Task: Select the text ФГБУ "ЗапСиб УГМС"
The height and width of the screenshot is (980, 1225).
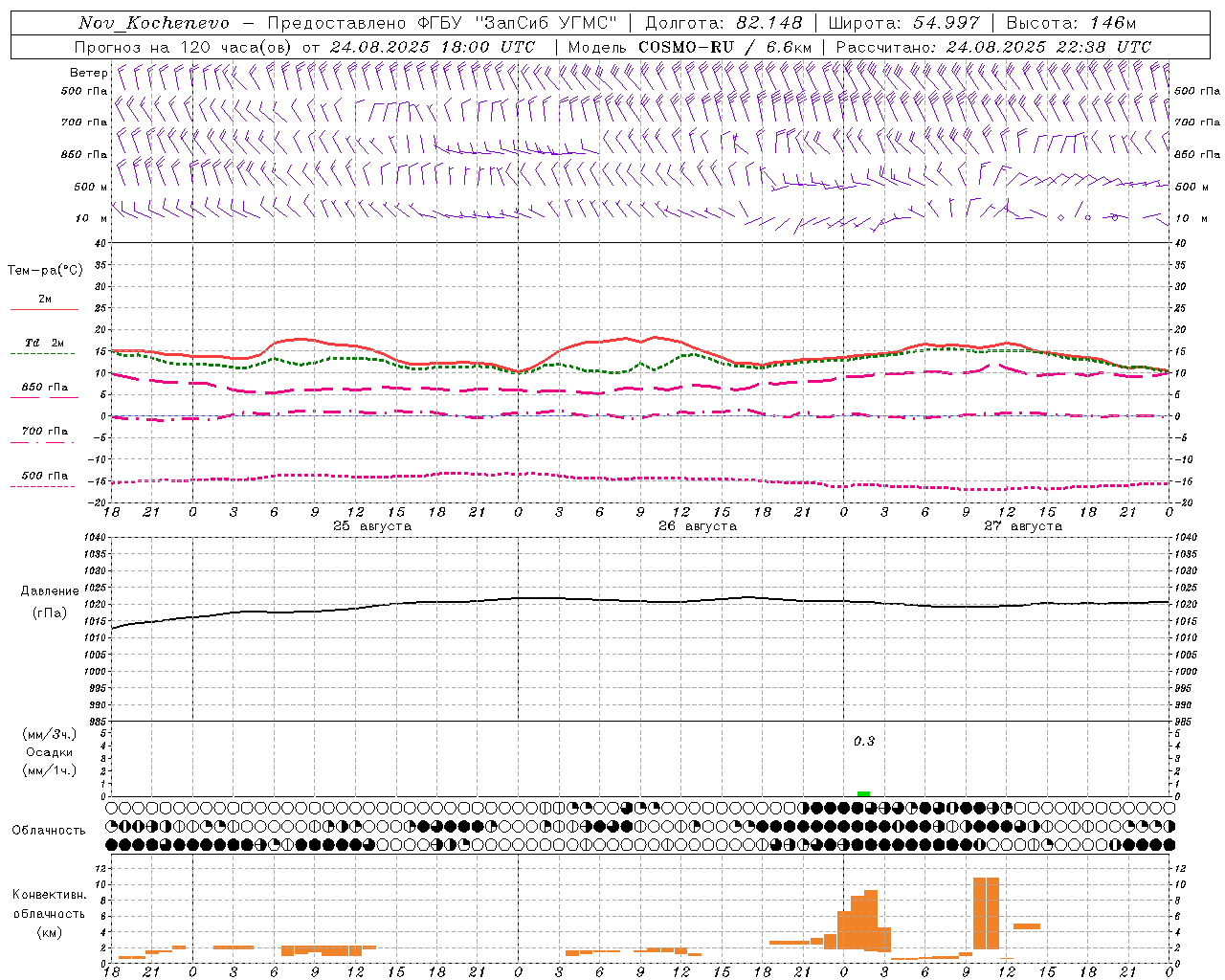Action: click(518, 23)
